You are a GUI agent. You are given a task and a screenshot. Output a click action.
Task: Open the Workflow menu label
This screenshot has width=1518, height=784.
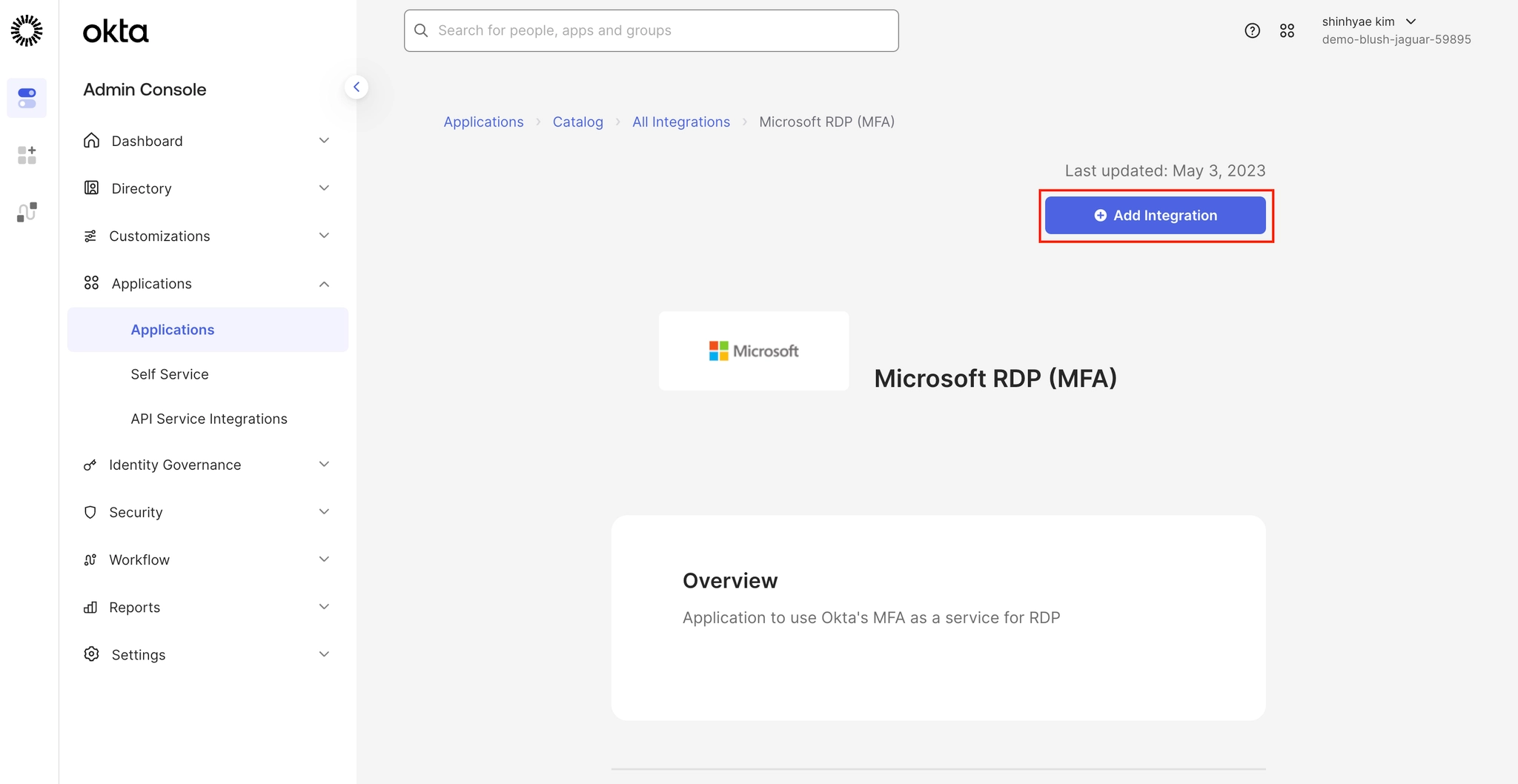point(139,559)
